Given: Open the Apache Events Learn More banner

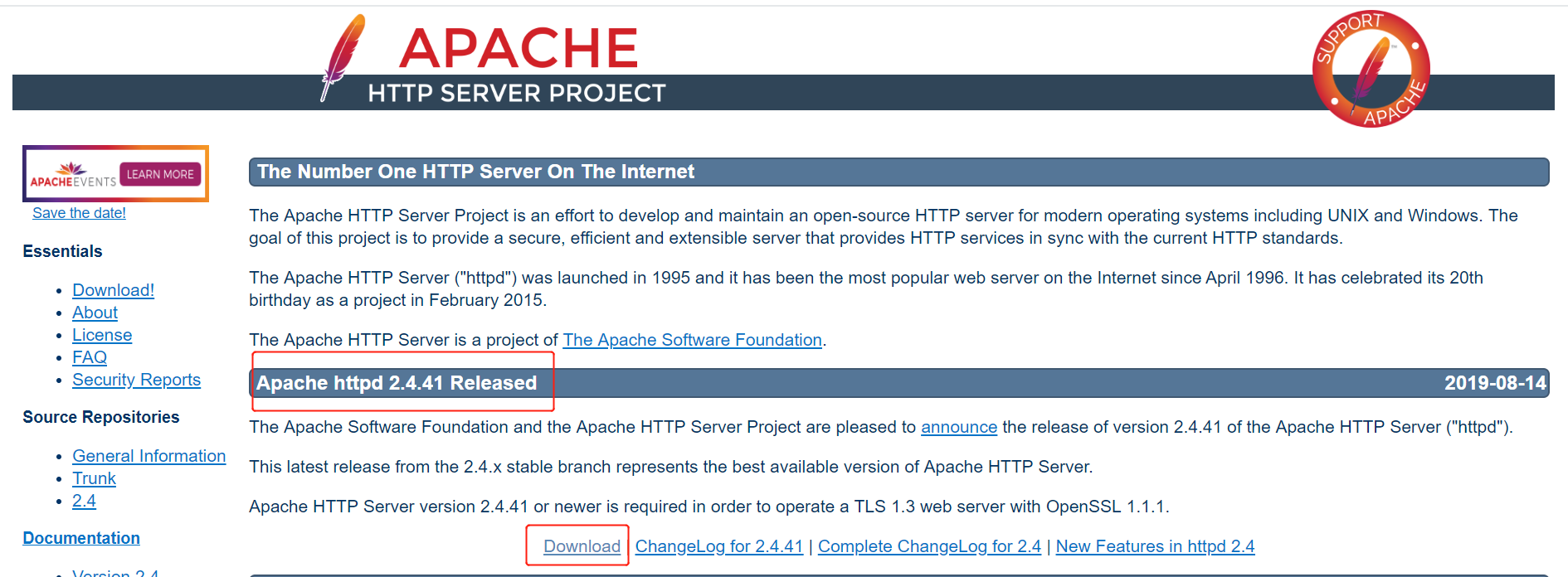Looking at the screenshot, I should click(x=115, y=173).
